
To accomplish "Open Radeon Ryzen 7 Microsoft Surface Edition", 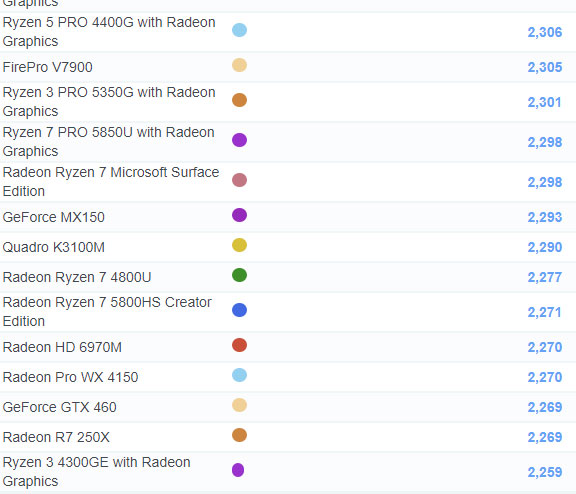I will tap(111, 182).
